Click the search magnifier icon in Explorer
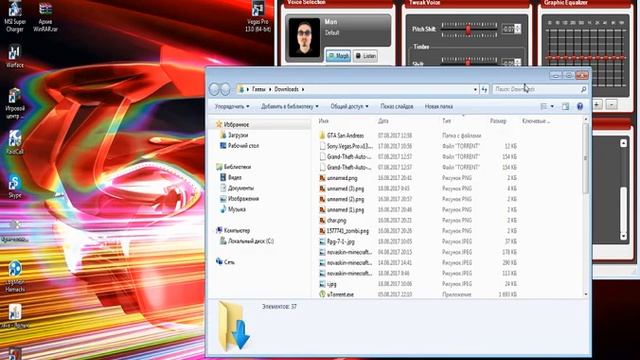This screenshot has width=640, height=360. pyautogui.click(x=583, y=89)
